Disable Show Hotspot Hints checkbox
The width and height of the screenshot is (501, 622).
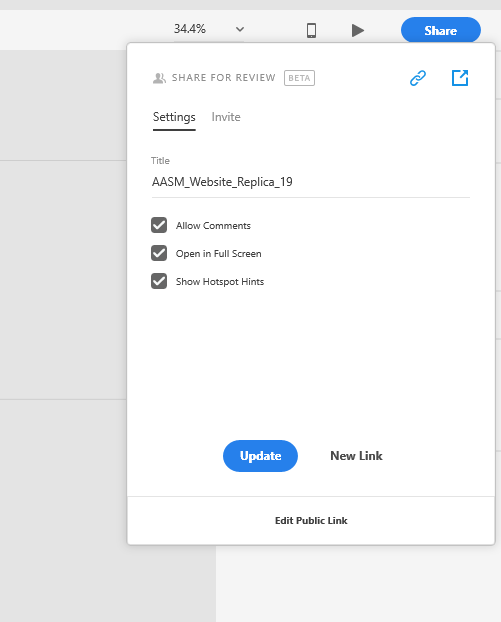click(x=159, y=281)
